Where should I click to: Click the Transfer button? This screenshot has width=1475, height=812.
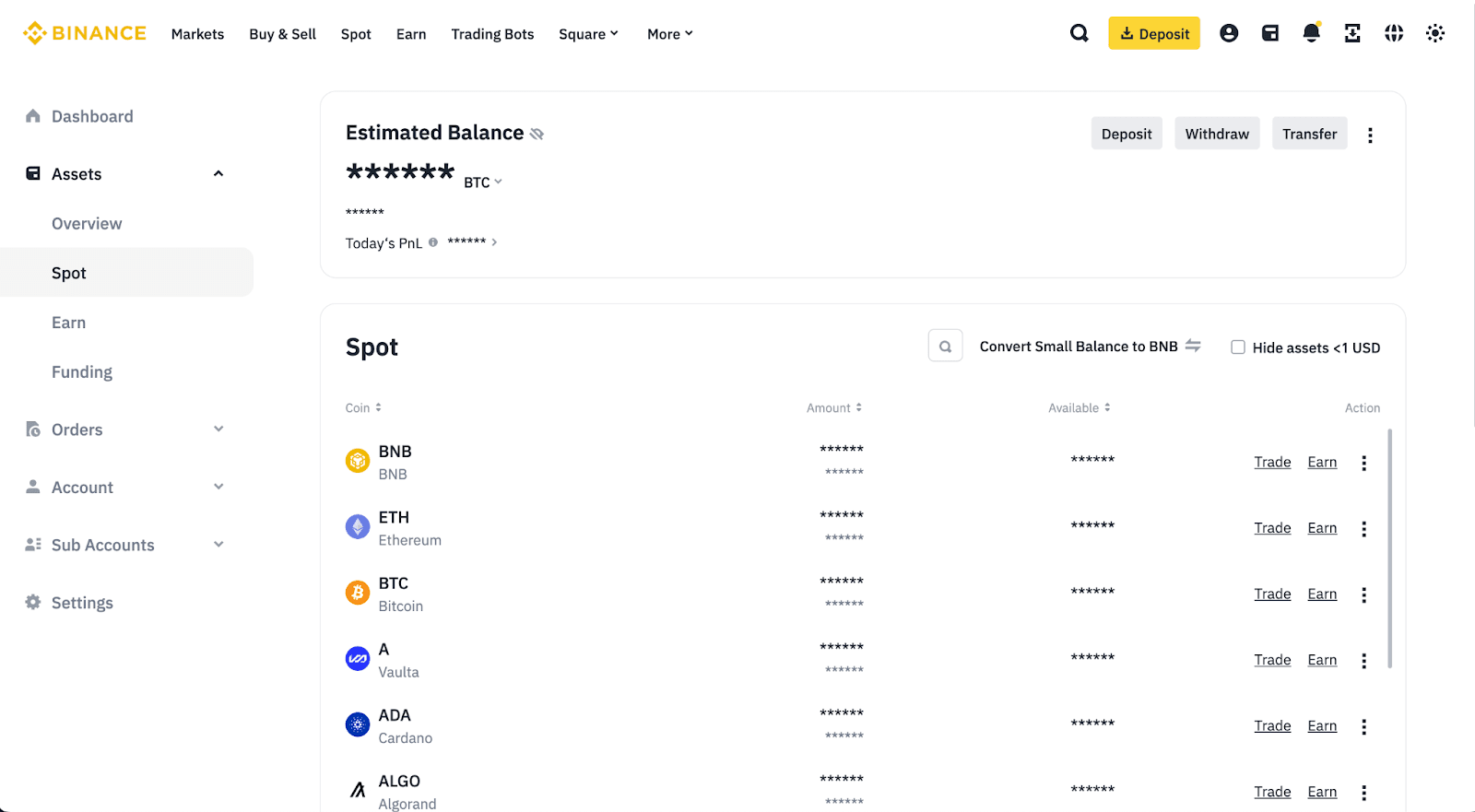click(1309, 134)
